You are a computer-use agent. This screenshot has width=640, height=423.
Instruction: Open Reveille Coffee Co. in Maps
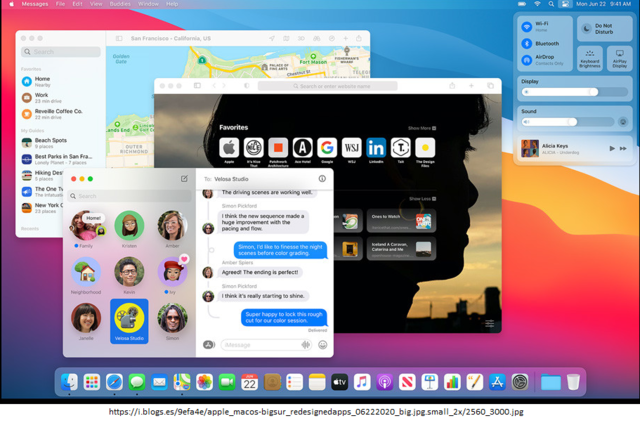(x=61, y=114)
